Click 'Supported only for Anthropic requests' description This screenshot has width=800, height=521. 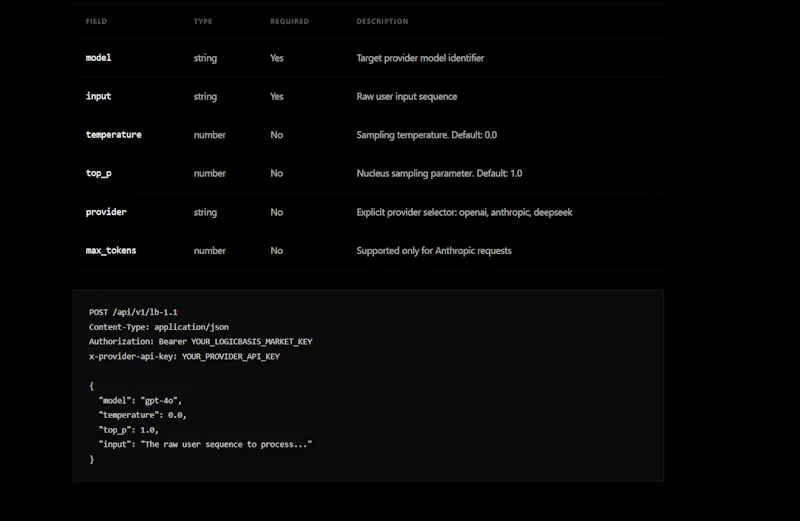(434, 251)
